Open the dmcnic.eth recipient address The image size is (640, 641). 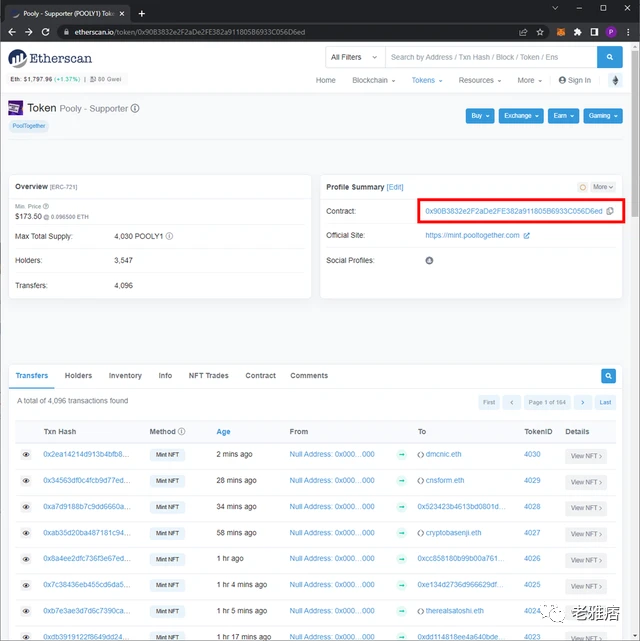tap(443, 454)
